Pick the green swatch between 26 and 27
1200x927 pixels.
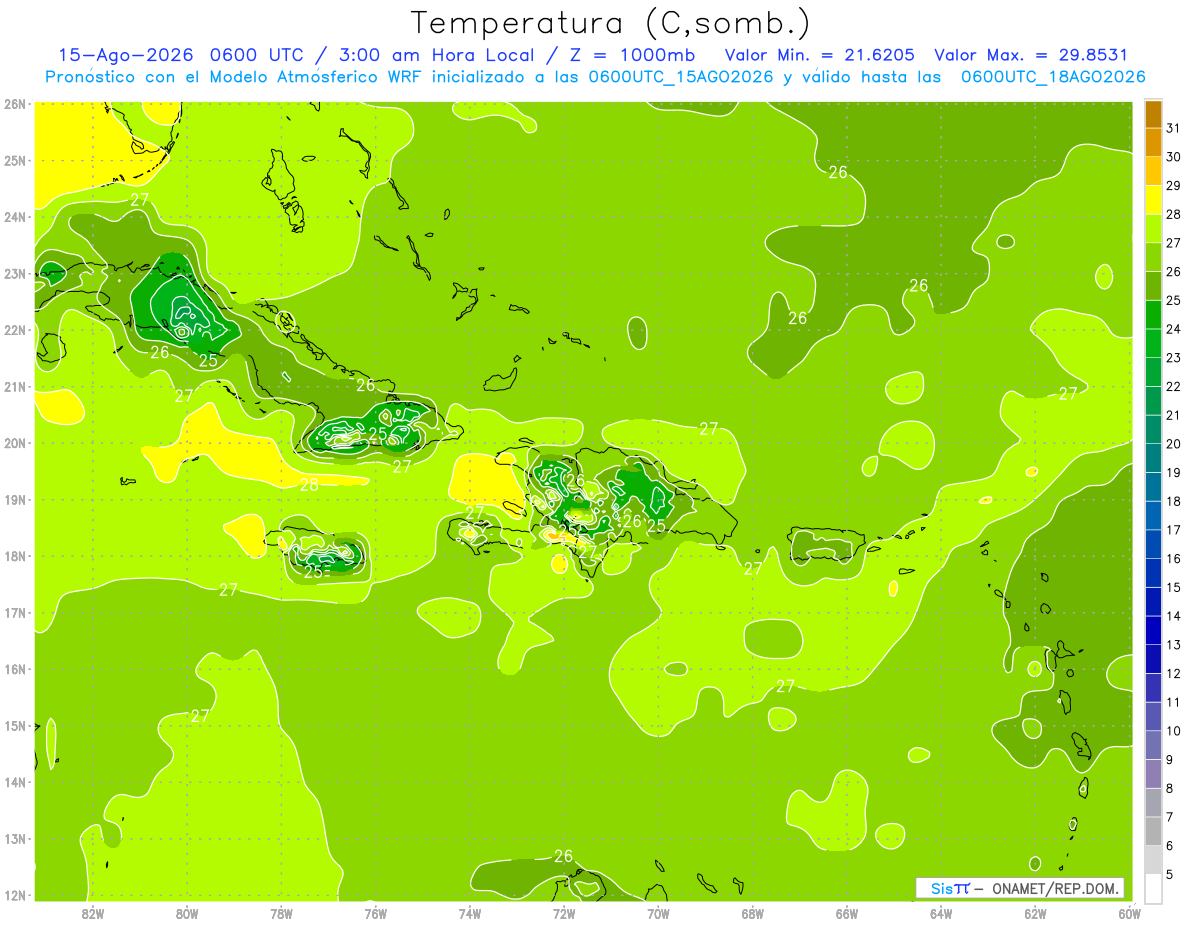click(x=1153, y=257)
